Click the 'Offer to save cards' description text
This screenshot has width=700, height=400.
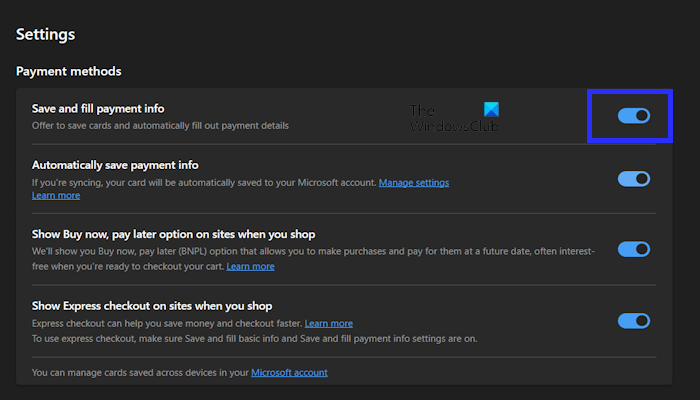[x=160, y=126]
